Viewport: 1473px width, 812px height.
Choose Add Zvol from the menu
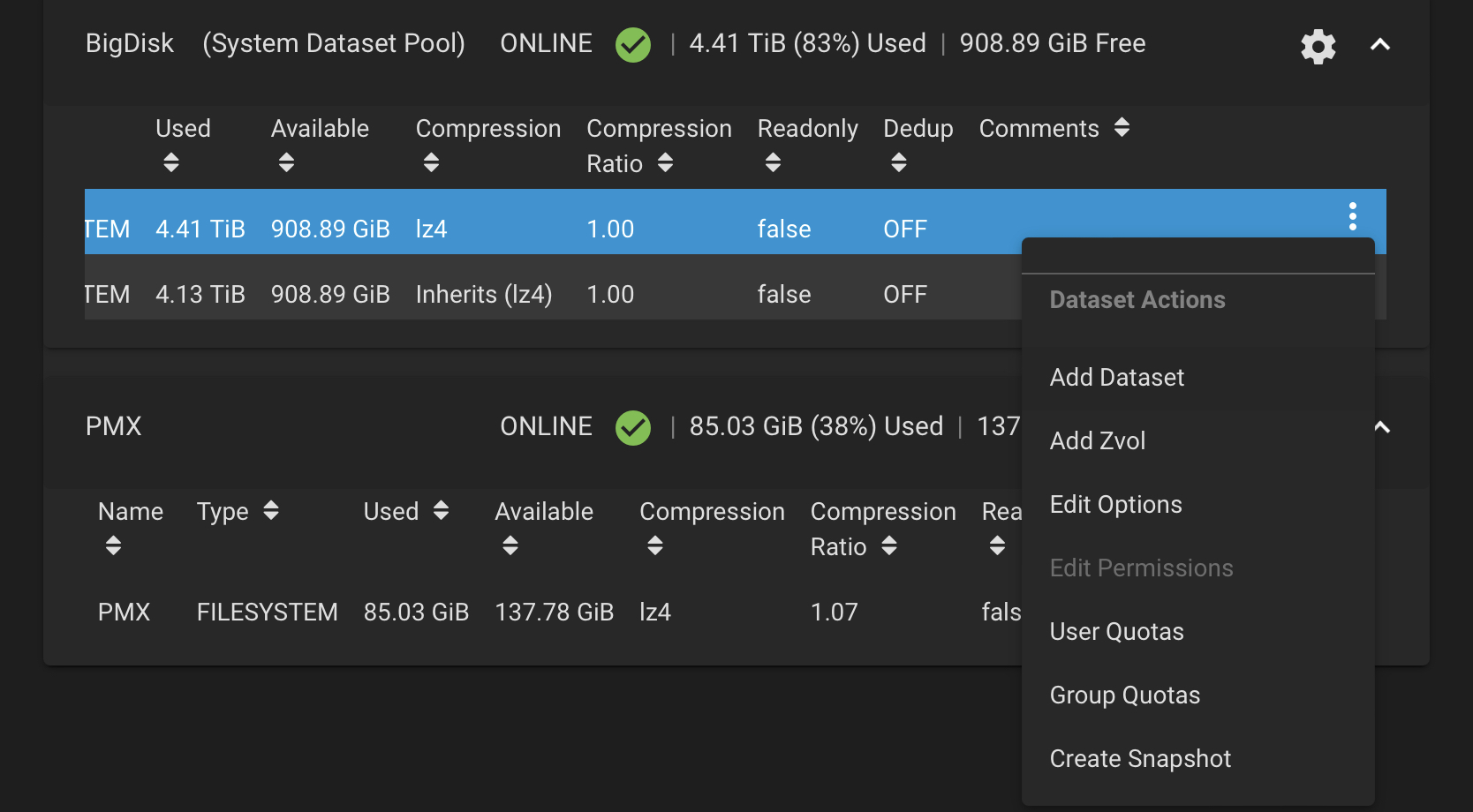click(x=1198, y=441)
